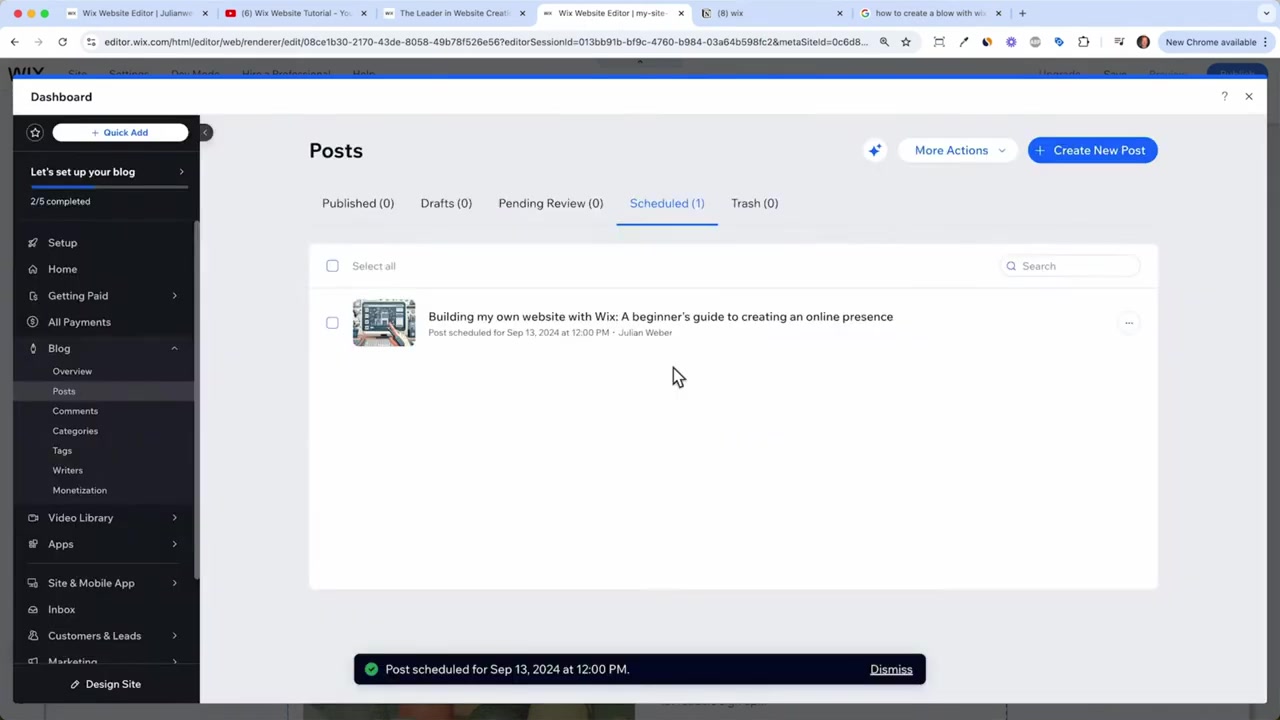1280x720 pixels.
Task: Open the AI assistant sparkle icon
Action: [875, 150]
